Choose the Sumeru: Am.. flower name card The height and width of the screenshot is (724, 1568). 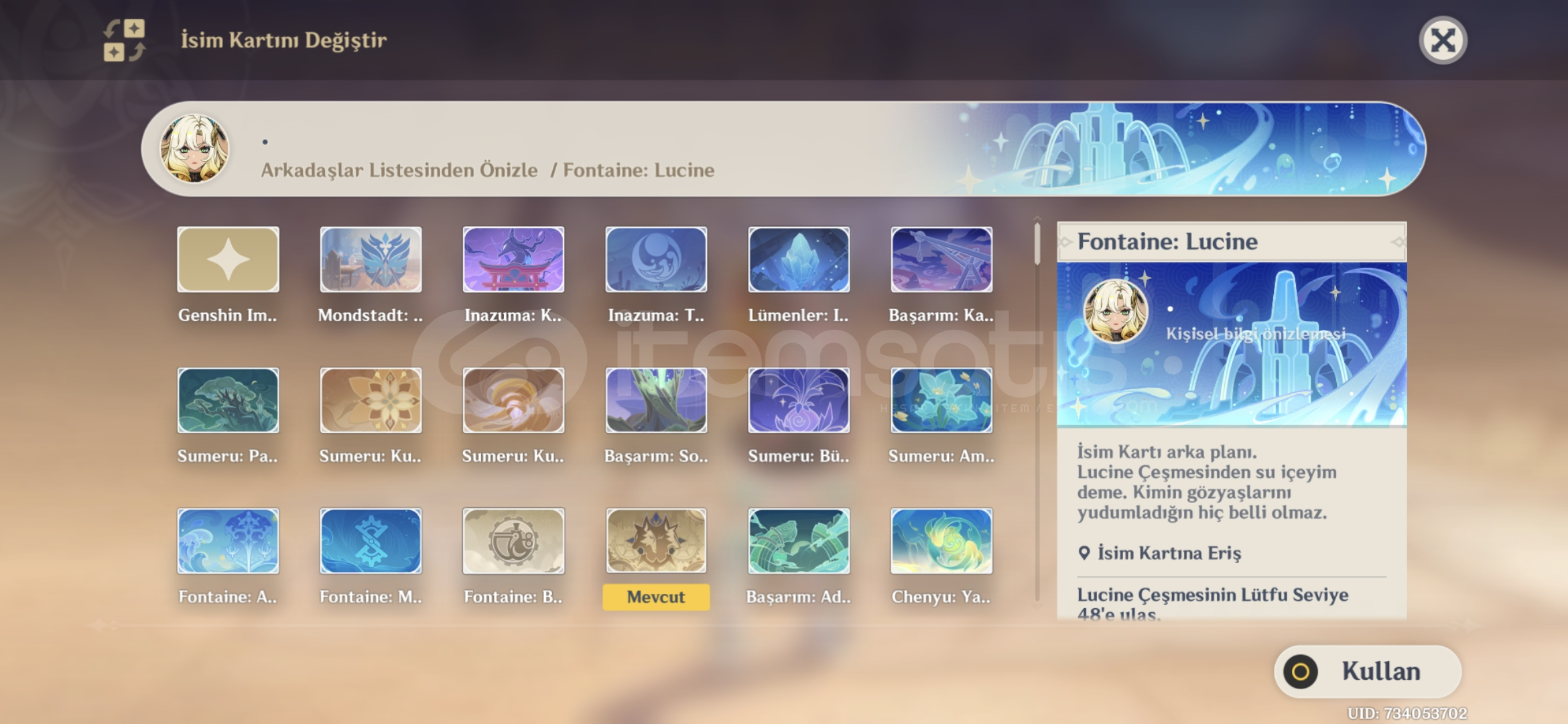coord(941,400)
